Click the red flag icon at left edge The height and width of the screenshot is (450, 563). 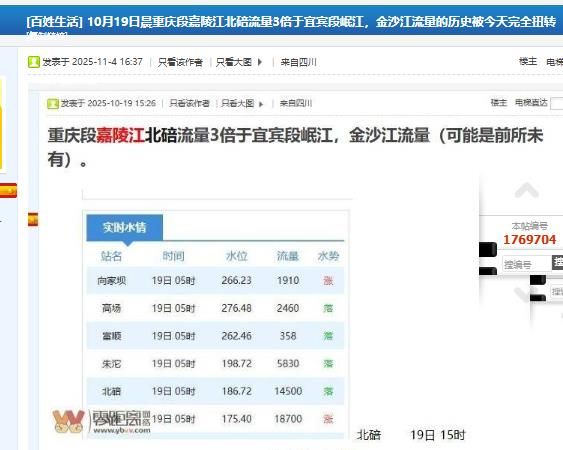tap(8, 190)
